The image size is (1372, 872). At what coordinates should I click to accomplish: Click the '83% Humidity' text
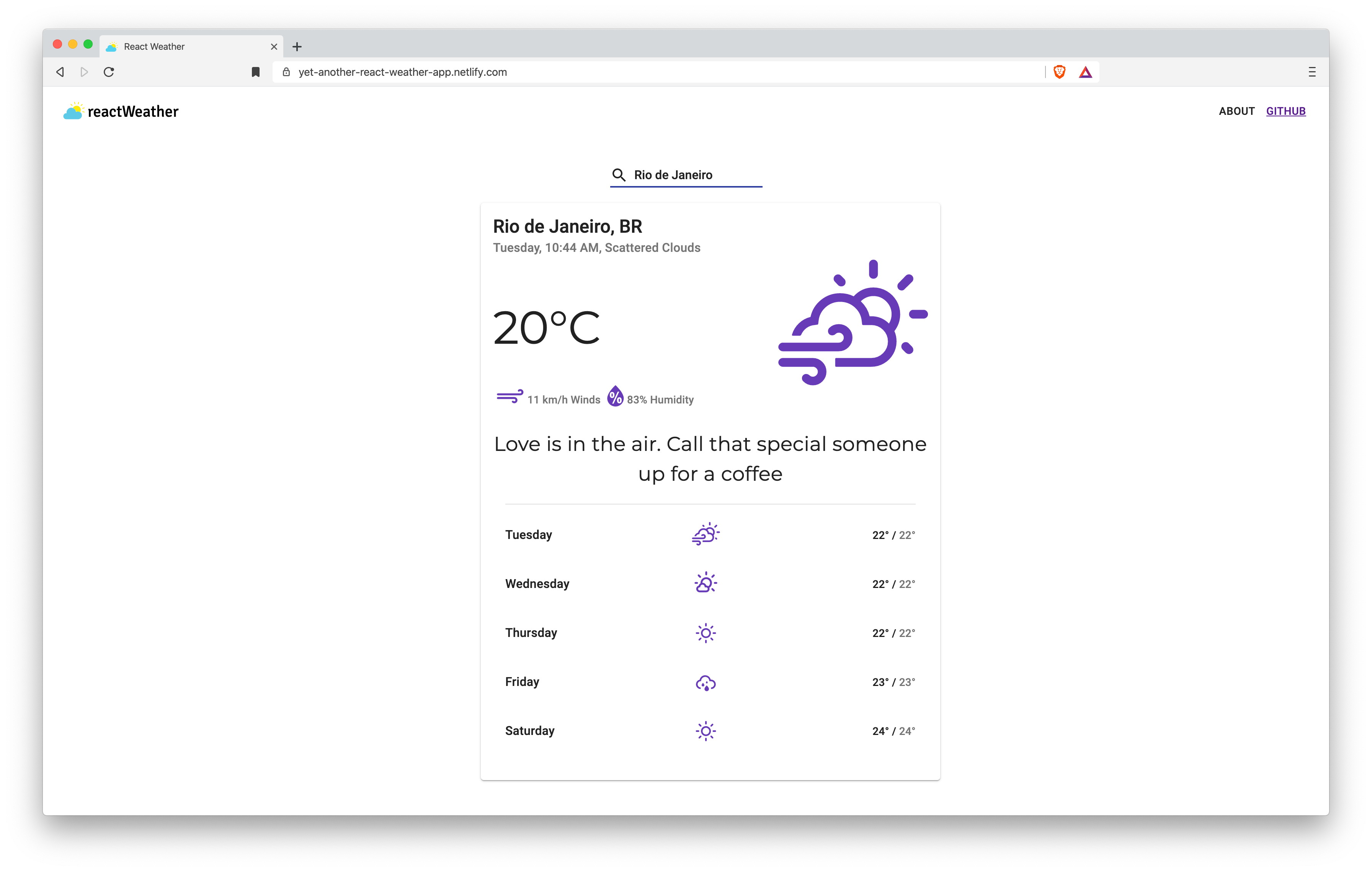660,399
